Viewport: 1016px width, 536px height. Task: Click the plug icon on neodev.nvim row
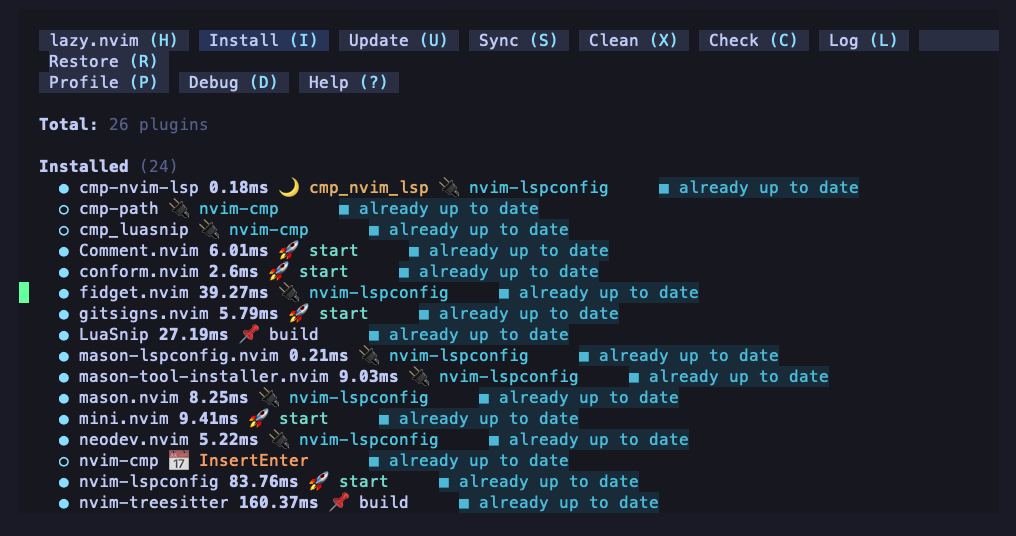pyautogui.click(x=279, y=439)
